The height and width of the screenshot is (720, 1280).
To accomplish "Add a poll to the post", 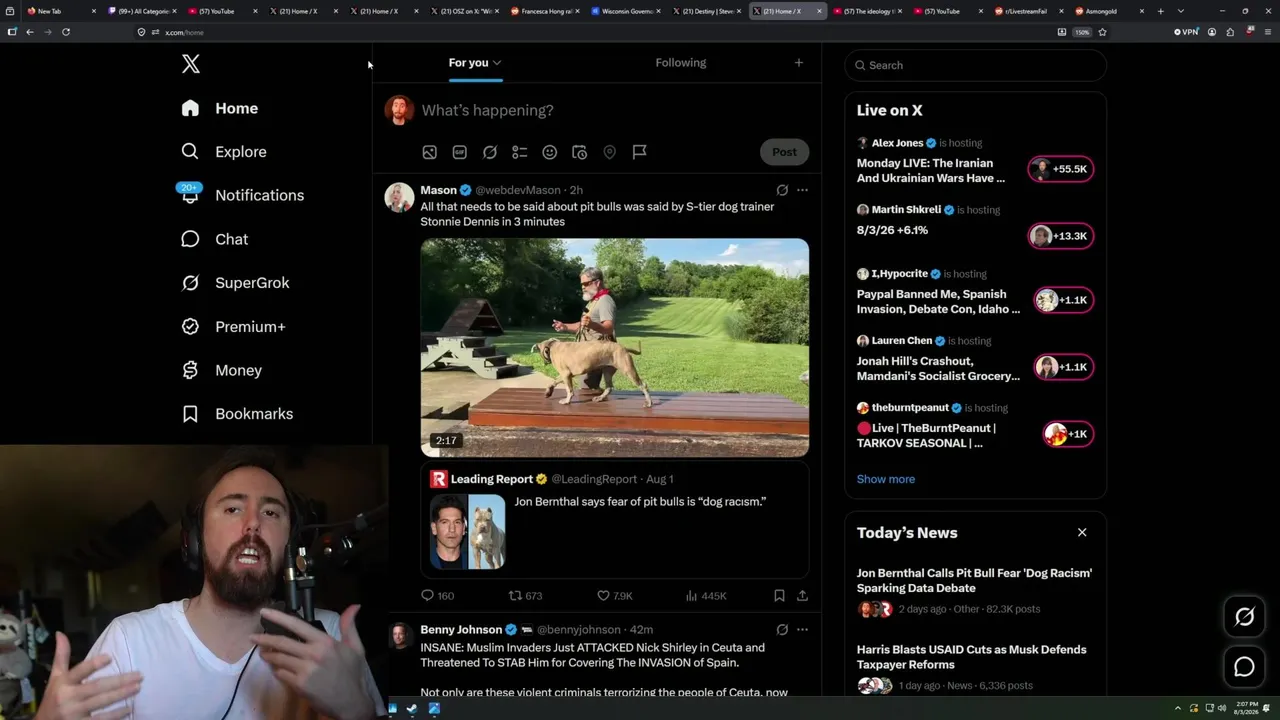I will 520,152.
